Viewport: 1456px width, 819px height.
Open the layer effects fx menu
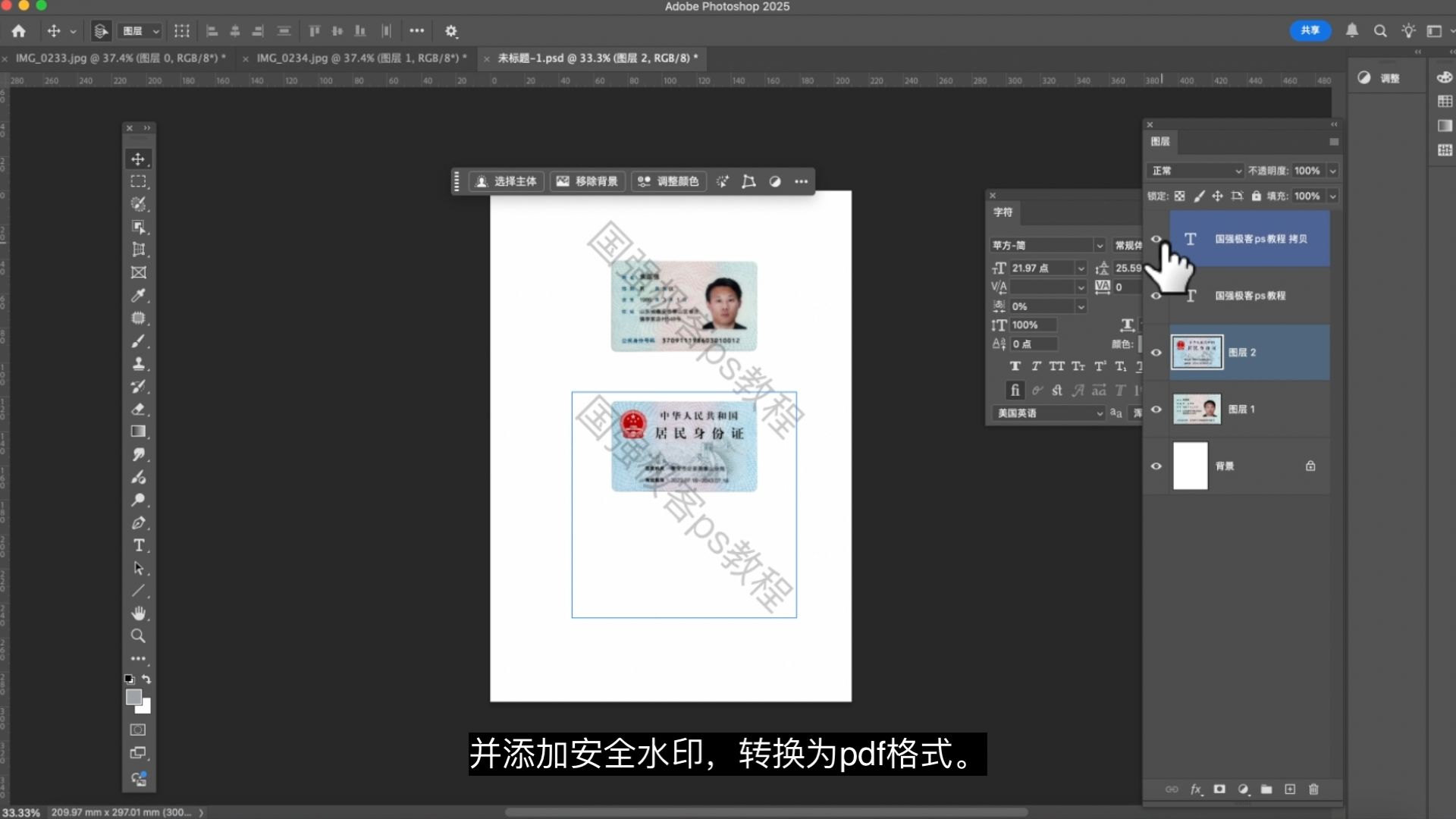[1196, 789]
